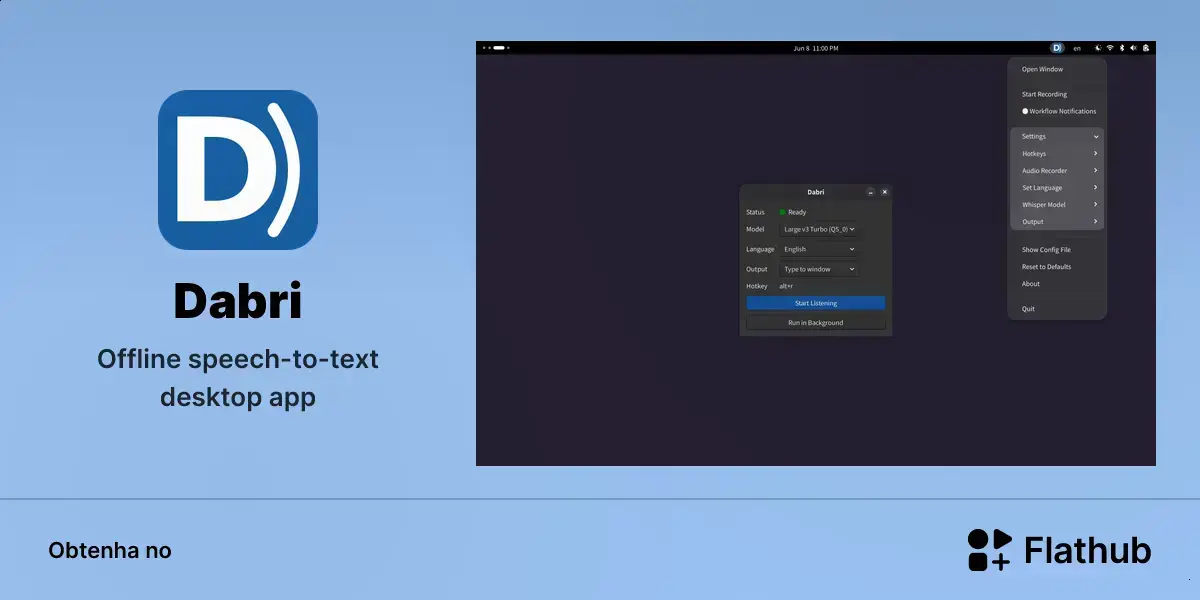Image resolution: width=1200 pixels, height=600 pixels.
Task: Click the en keyboard layout indicator
Action: point(1077,48)
